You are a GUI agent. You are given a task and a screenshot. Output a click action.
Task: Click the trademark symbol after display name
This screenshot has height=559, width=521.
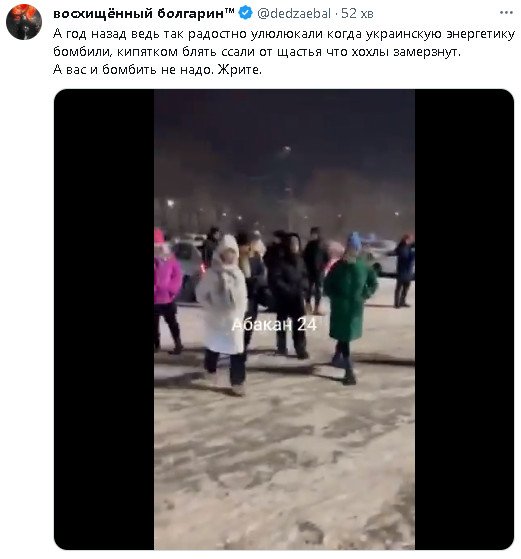click(x=229, y=11)
